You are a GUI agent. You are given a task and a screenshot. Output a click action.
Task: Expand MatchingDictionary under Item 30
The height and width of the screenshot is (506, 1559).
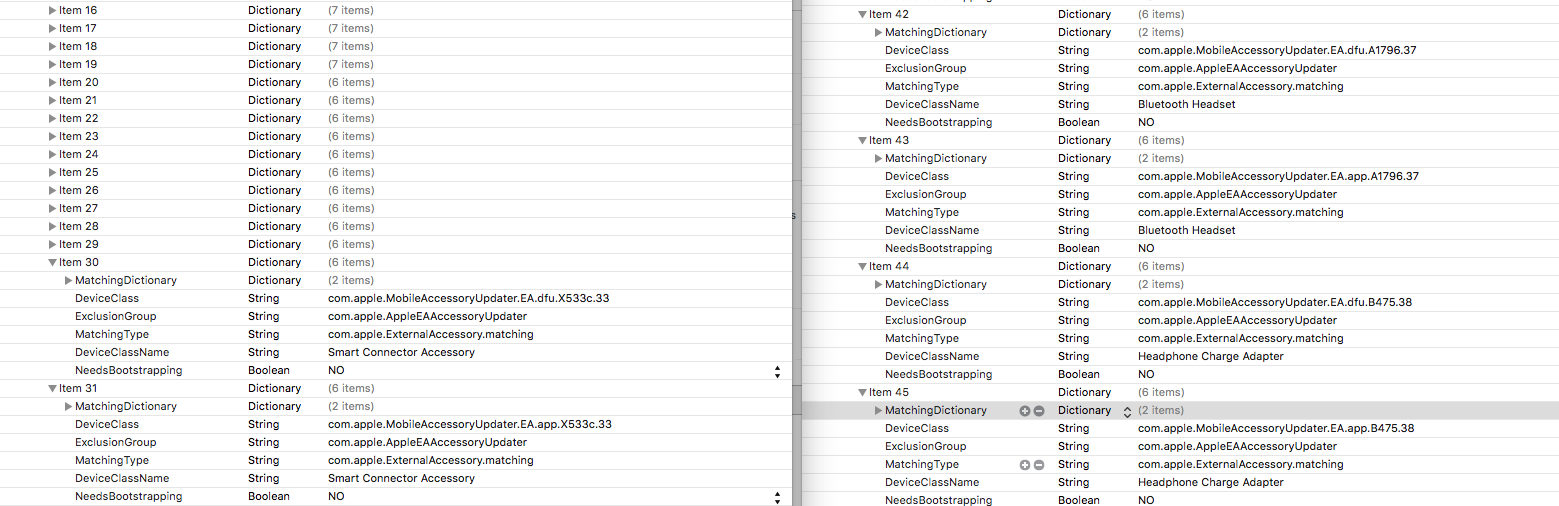click(69, 281)
